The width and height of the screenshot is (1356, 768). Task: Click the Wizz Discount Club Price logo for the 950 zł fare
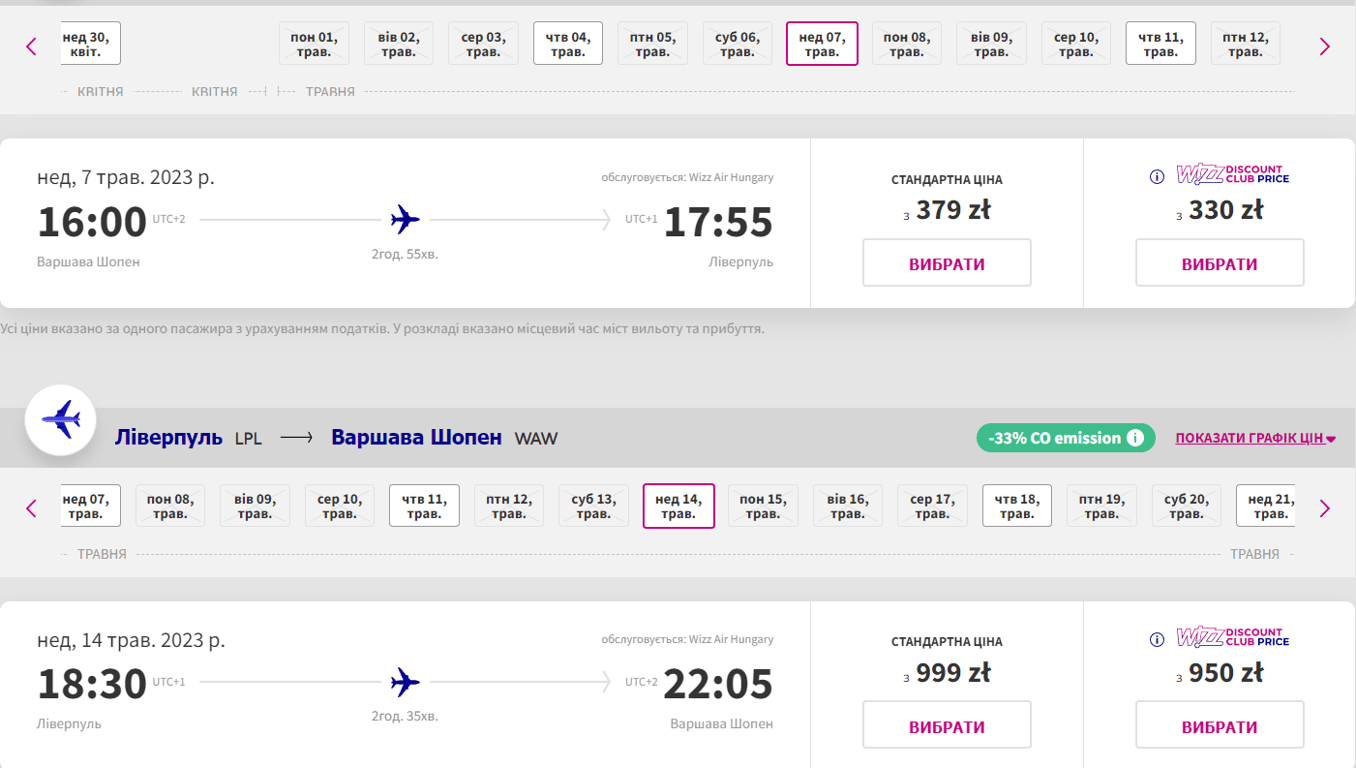point(1233,637)
